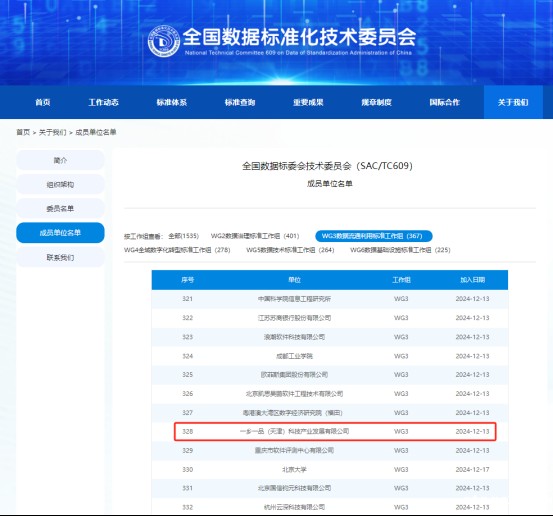
Task: Click serial number 330 in the table
Action: [188, 469]
